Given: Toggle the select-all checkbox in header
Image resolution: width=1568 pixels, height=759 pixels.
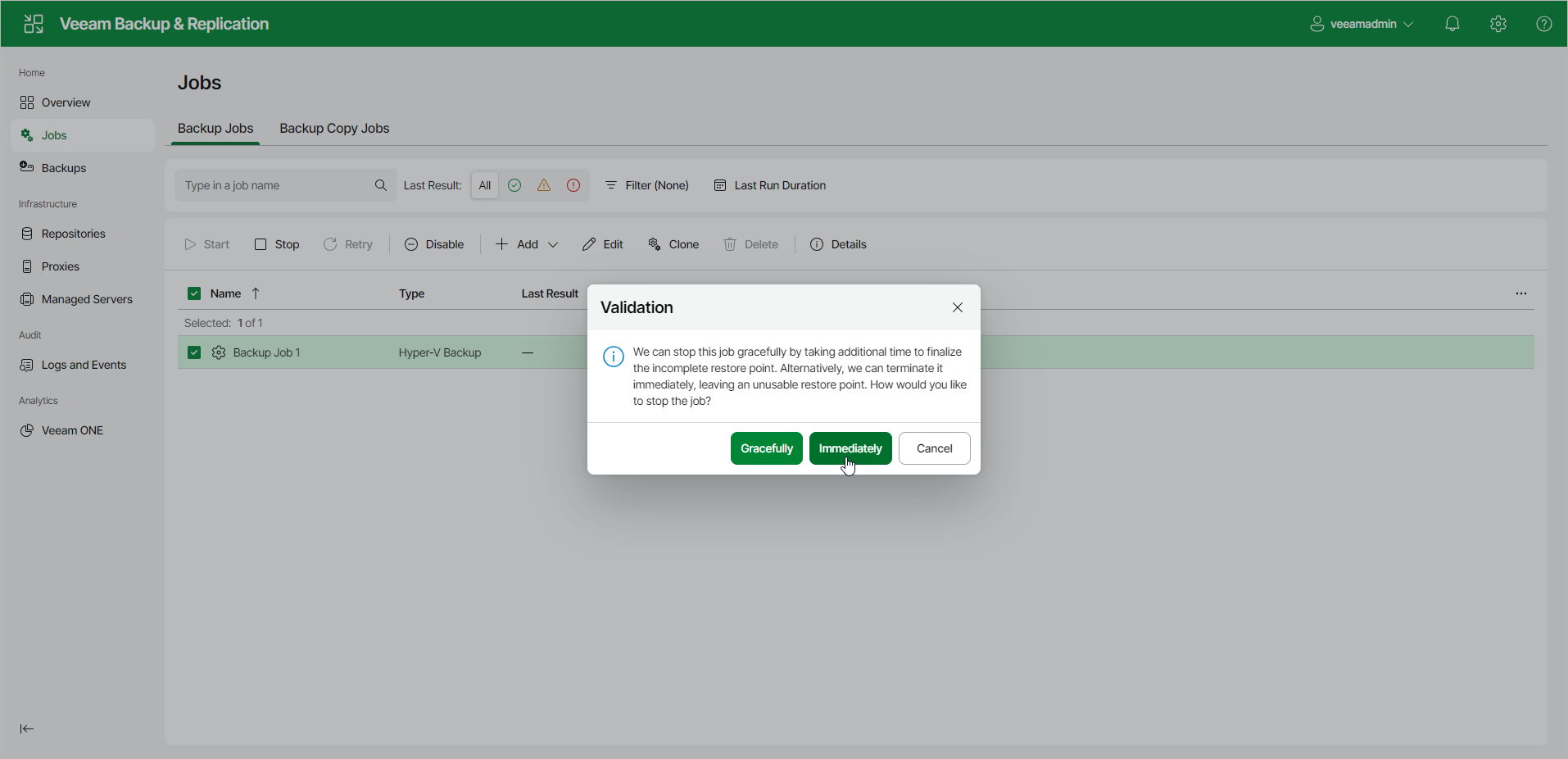Looking at the screenshot, I should pos(194,293).
